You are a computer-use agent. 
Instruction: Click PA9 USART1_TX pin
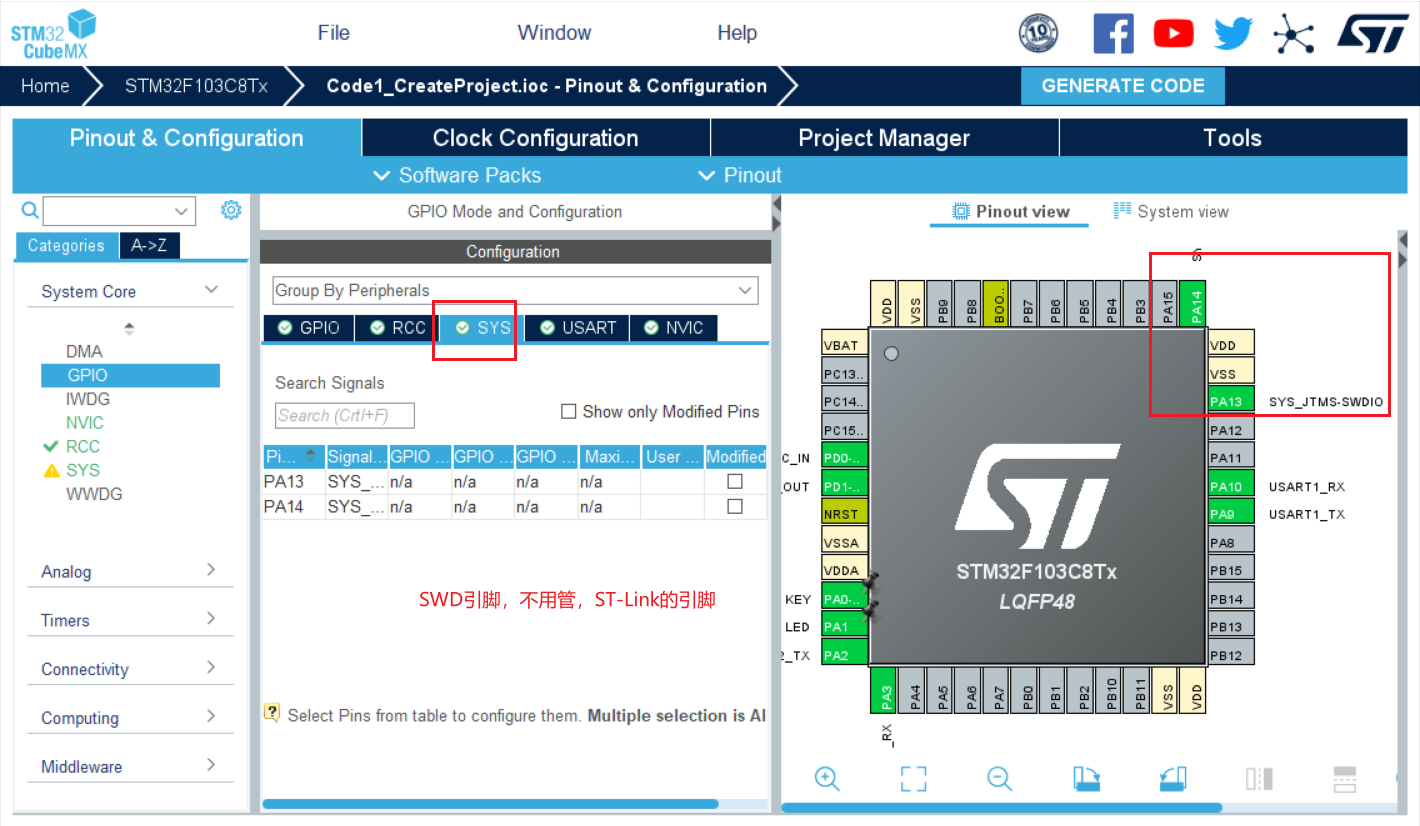point(1231,514)
